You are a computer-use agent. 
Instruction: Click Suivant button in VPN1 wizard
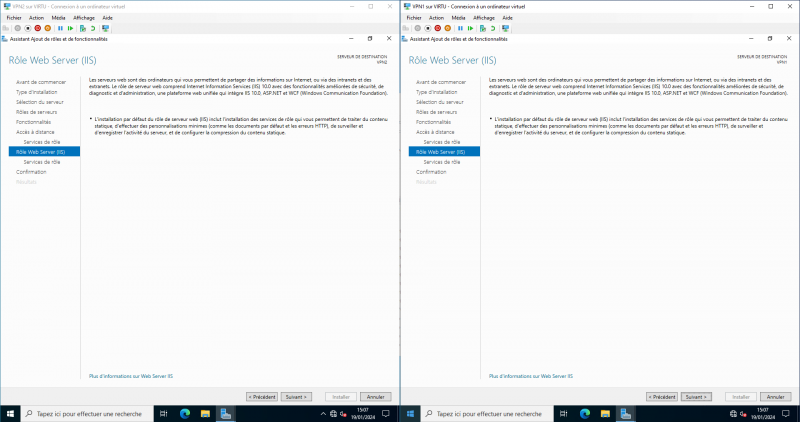696,397
